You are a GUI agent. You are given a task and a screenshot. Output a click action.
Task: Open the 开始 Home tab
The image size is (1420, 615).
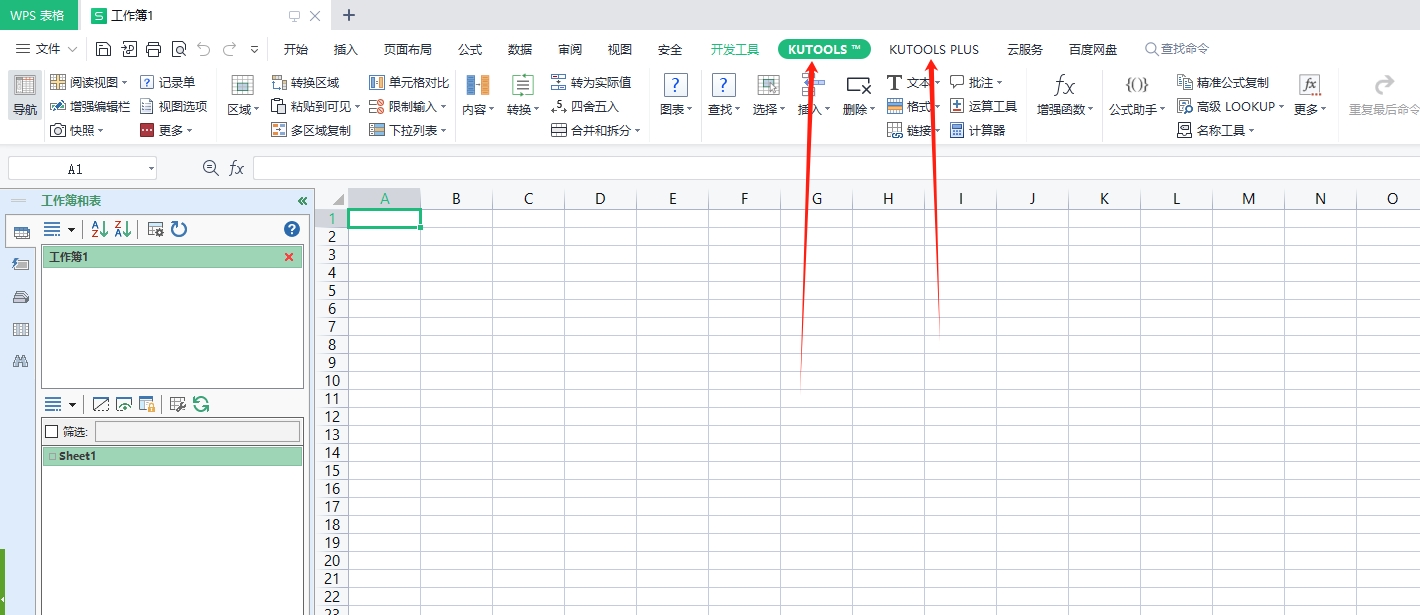click(296, 49)
